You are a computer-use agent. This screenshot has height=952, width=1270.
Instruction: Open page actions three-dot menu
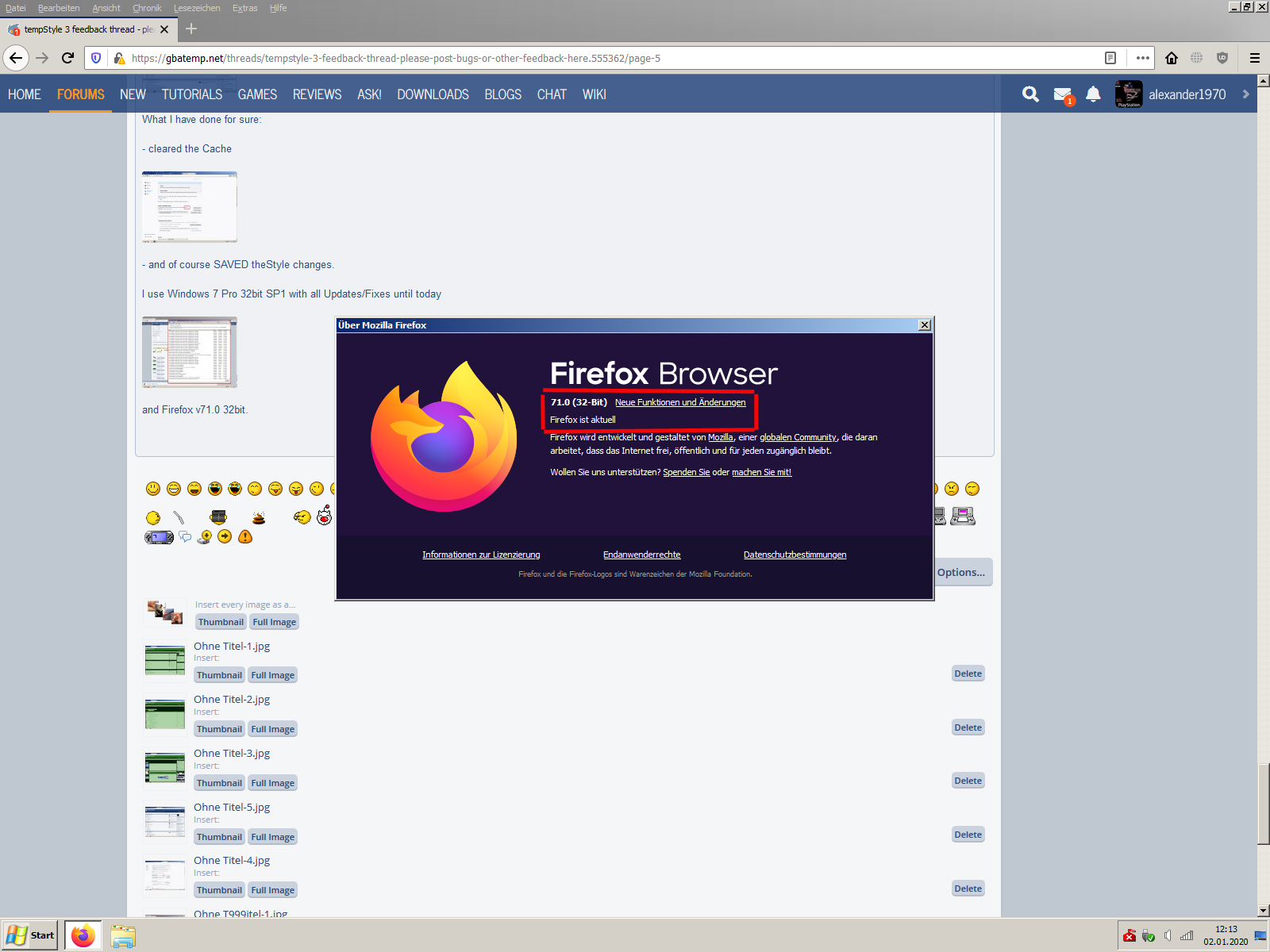1143,58
